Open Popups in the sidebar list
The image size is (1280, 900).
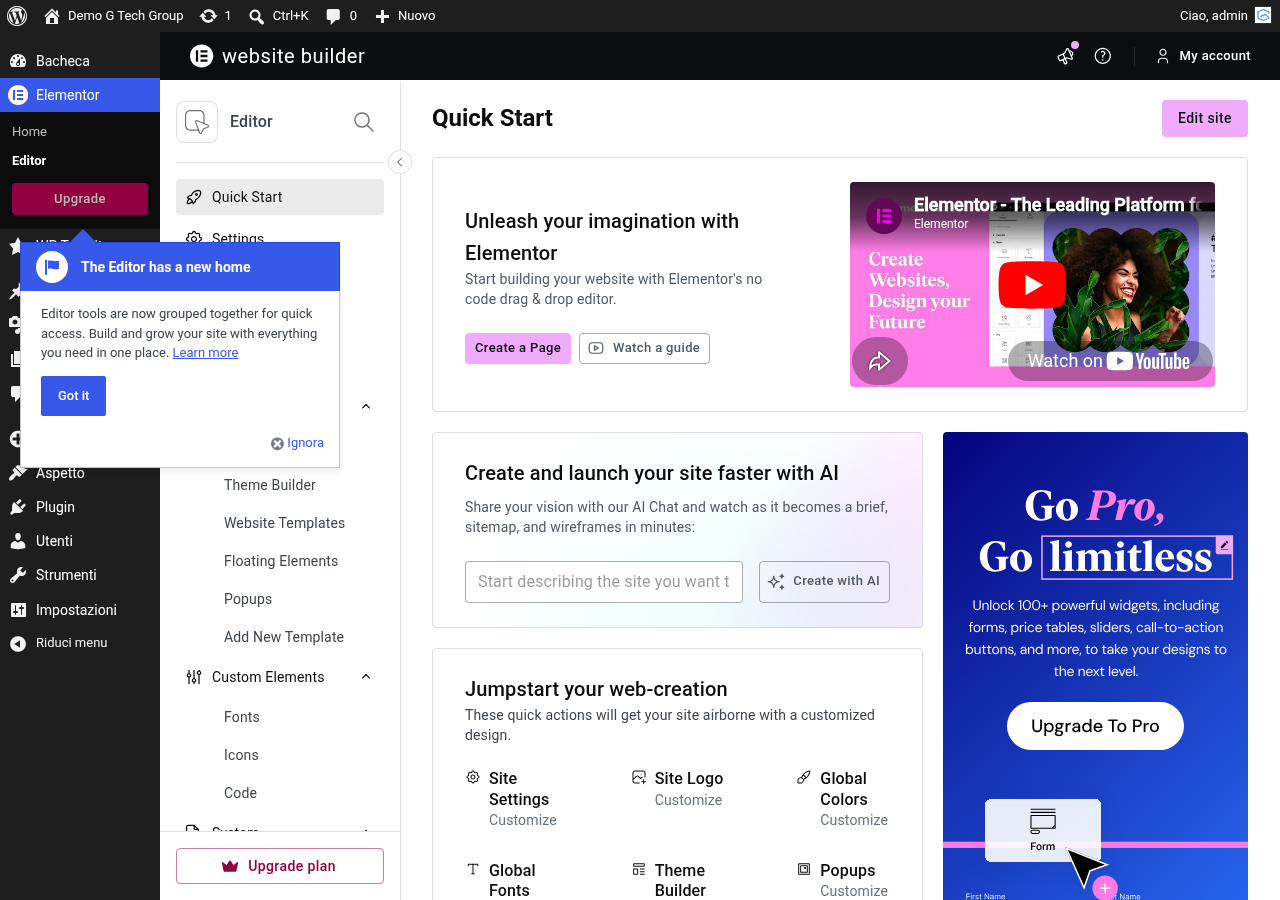(x=248, y=599)
